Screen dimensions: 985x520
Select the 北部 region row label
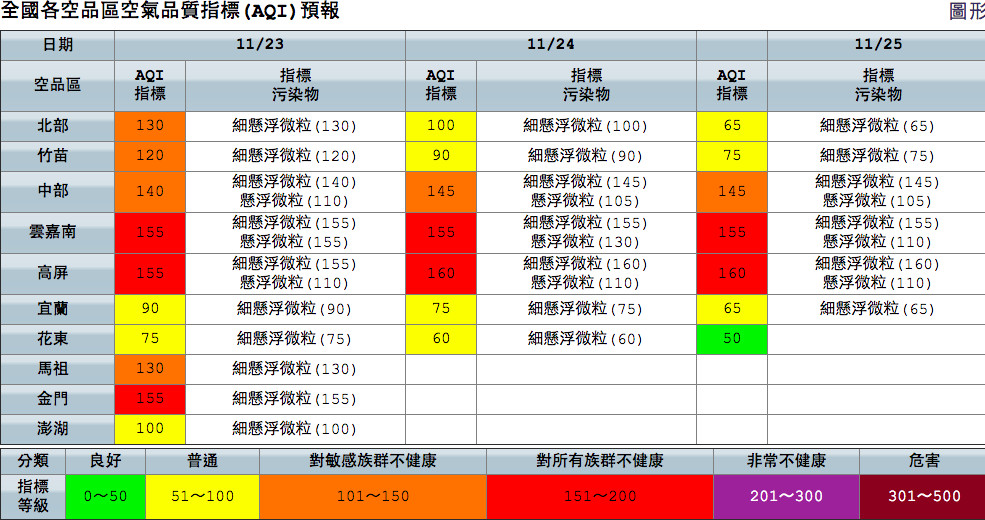(57, 126)
